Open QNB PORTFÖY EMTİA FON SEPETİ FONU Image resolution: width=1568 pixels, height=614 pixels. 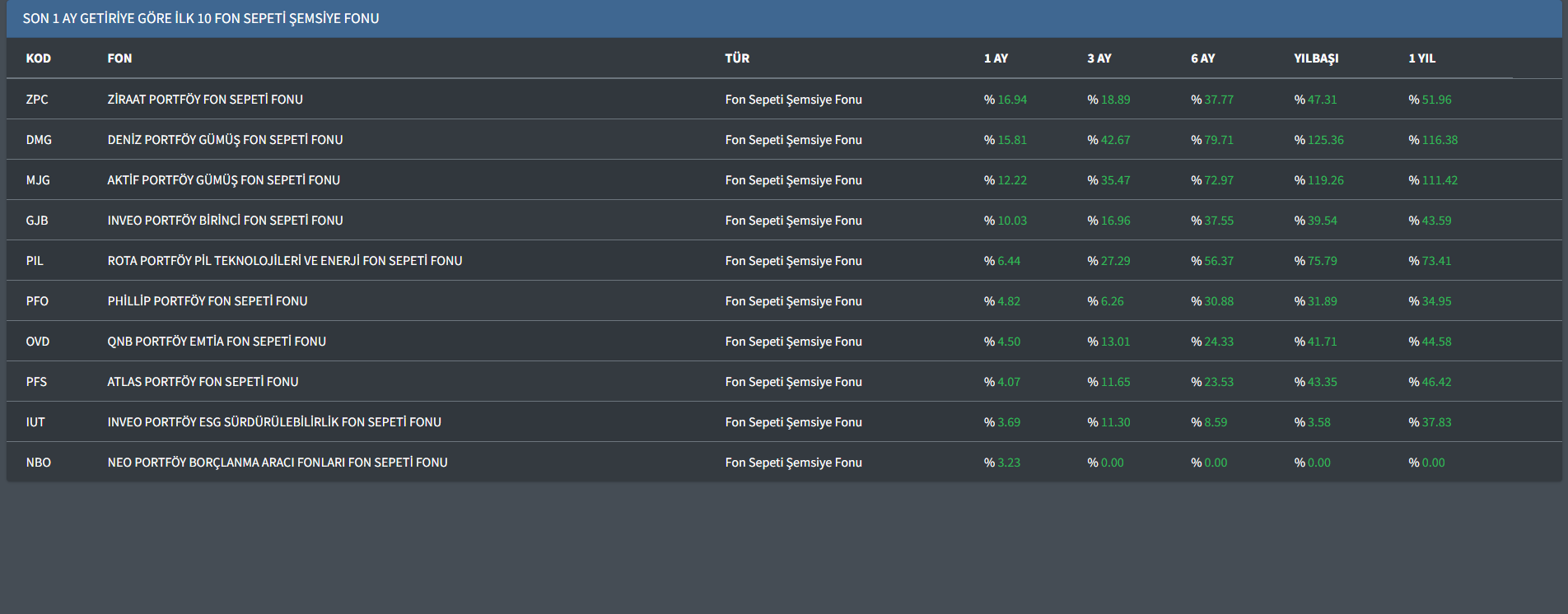pos(217,342)
